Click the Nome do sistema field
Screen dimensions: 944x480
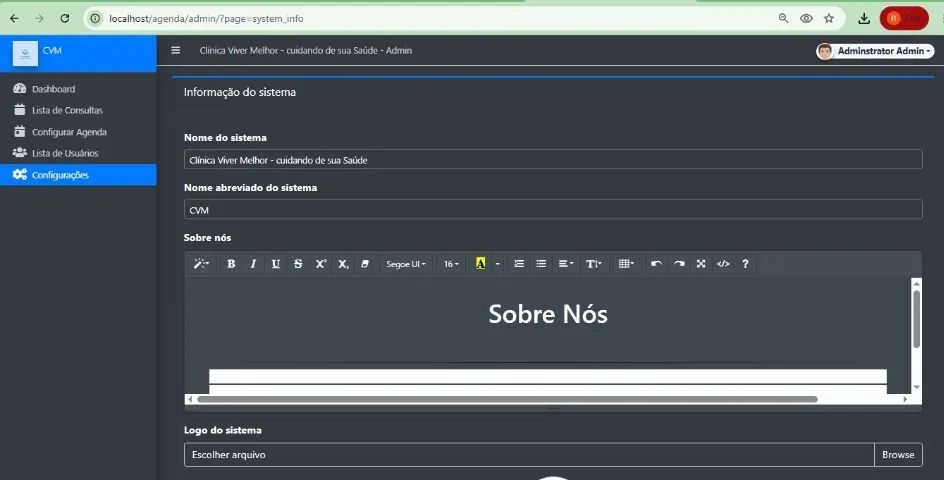[x=553, y=160]
